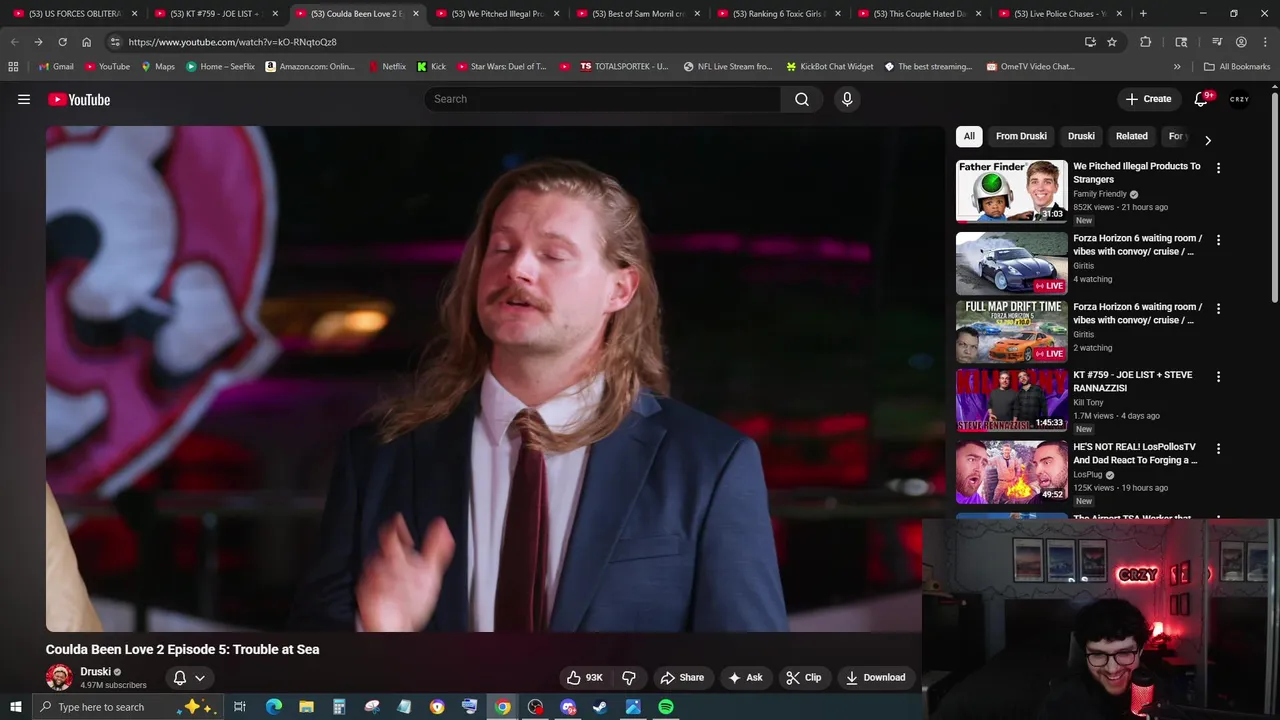Viewport: 1280px width, 720px height.
Task: Select the 'Druski' filter chip
Action: click(x=1081, y=136)
